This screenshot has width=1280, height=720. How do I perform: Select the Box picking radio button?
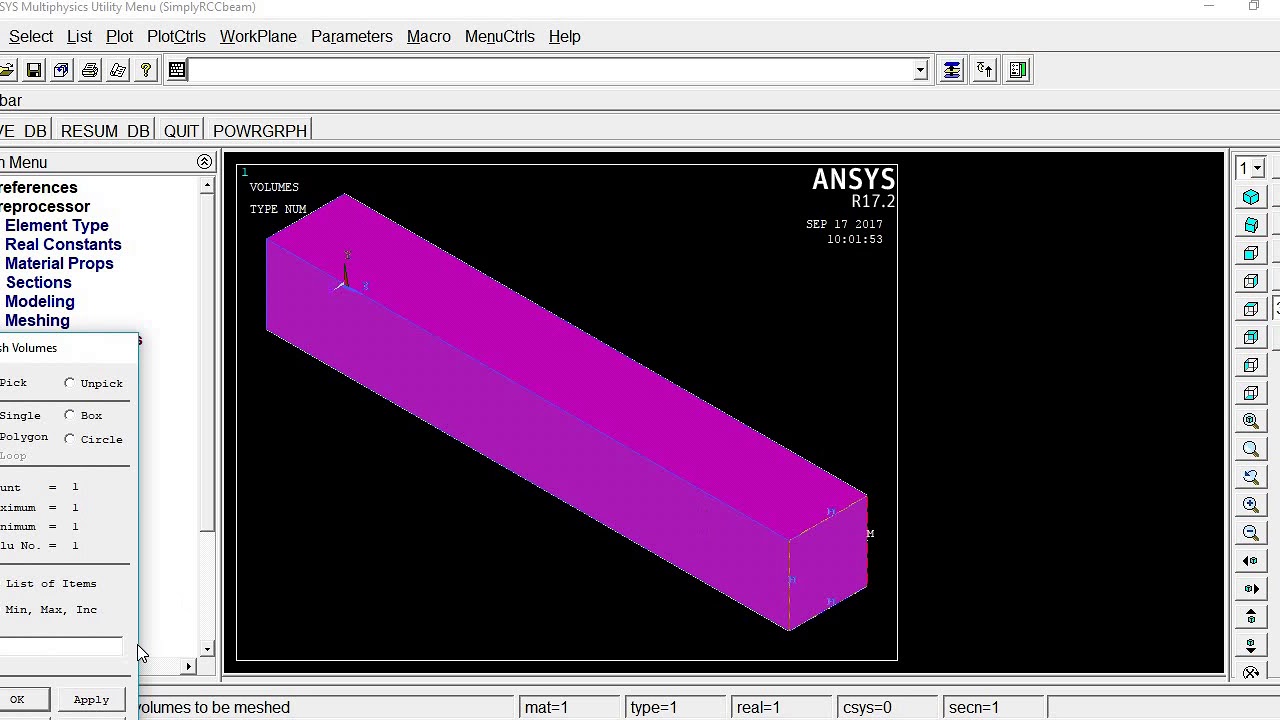pos(69,415)
